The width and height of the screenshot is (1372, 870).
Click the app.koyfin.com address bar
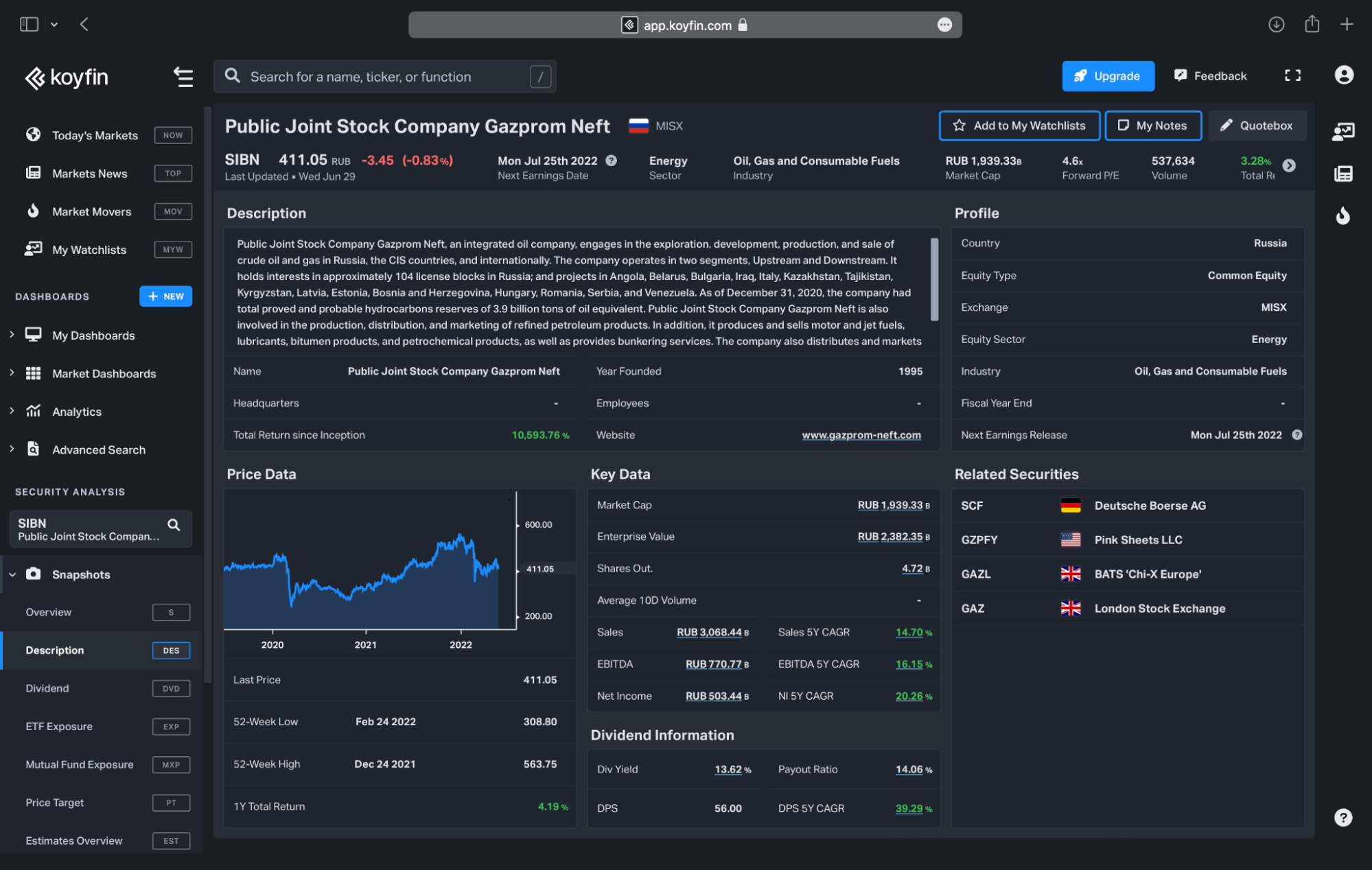[x=685, y=25]
